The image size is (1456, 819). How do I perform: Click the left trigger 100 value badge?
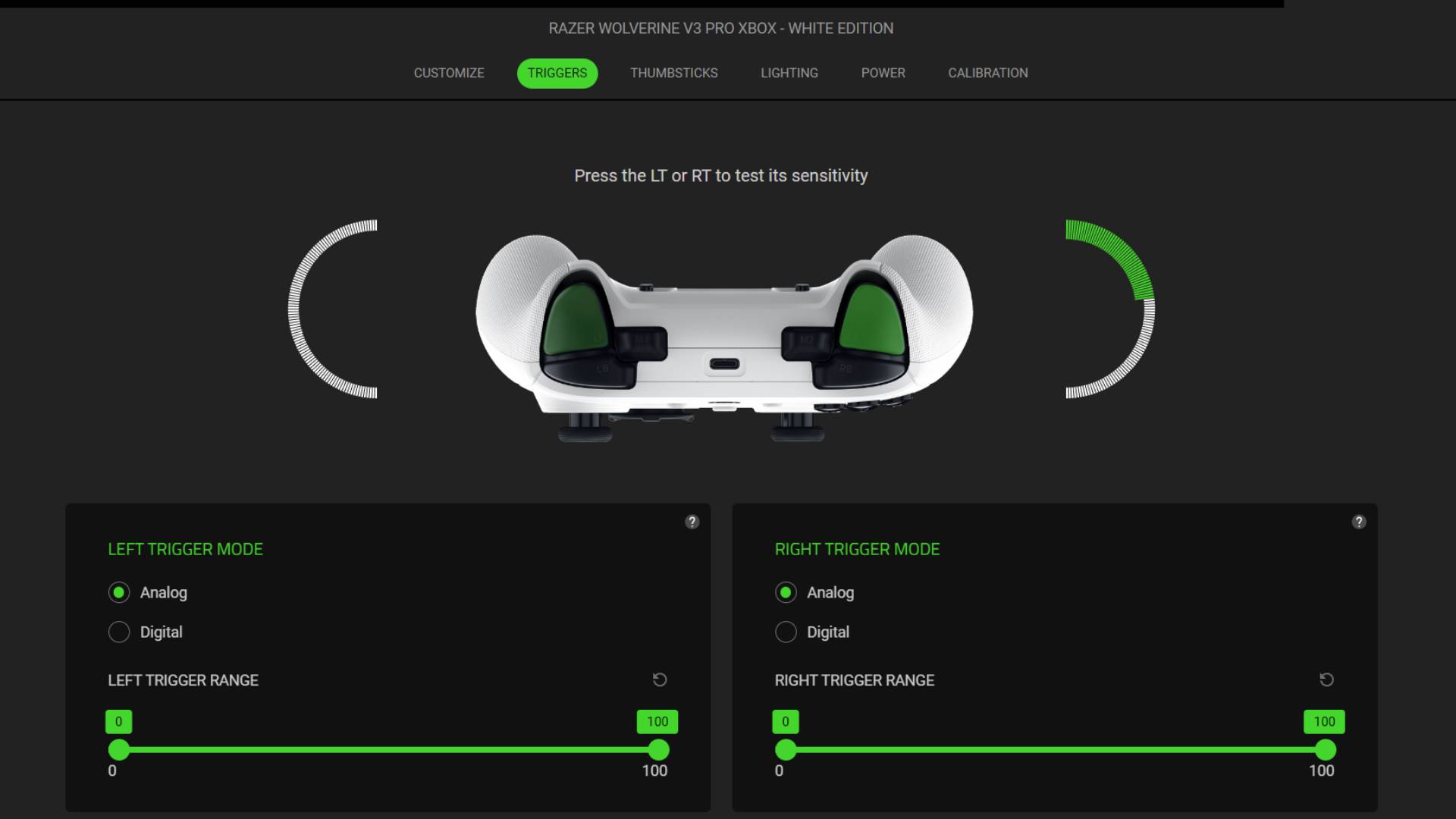click(x=657, y=721)
